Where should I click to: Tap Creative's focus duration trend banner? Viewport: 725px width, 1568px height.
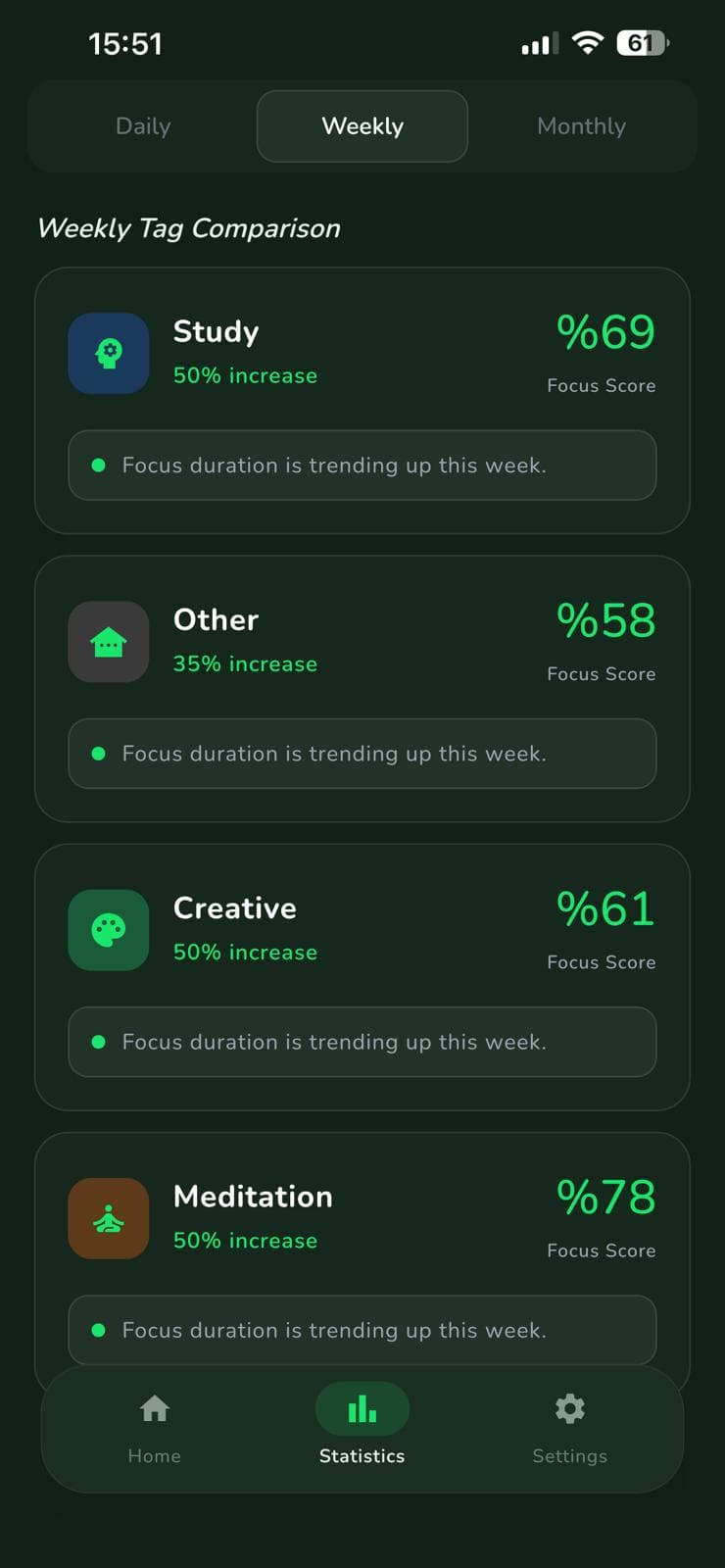point(362,1042)
